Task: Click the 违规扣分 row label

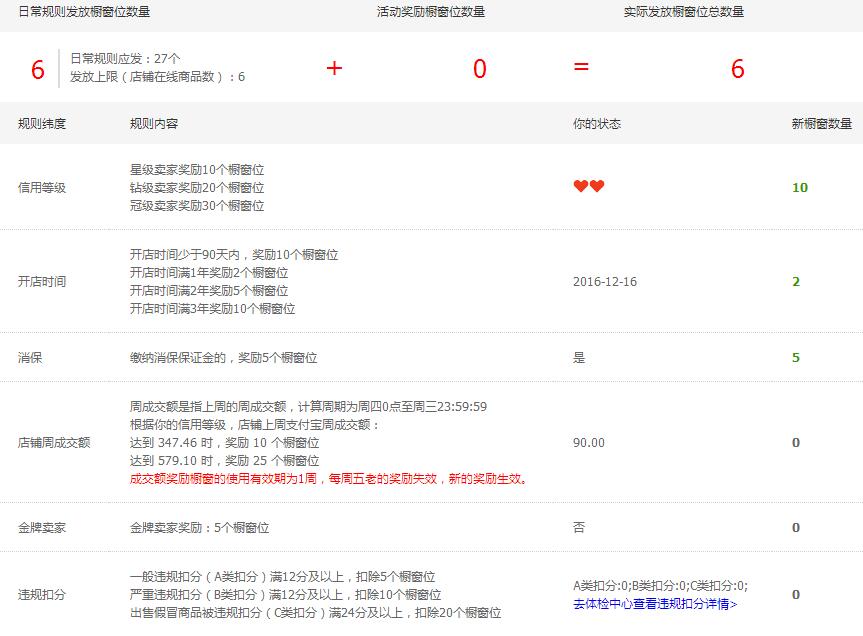Action: (x=42, y=595)
